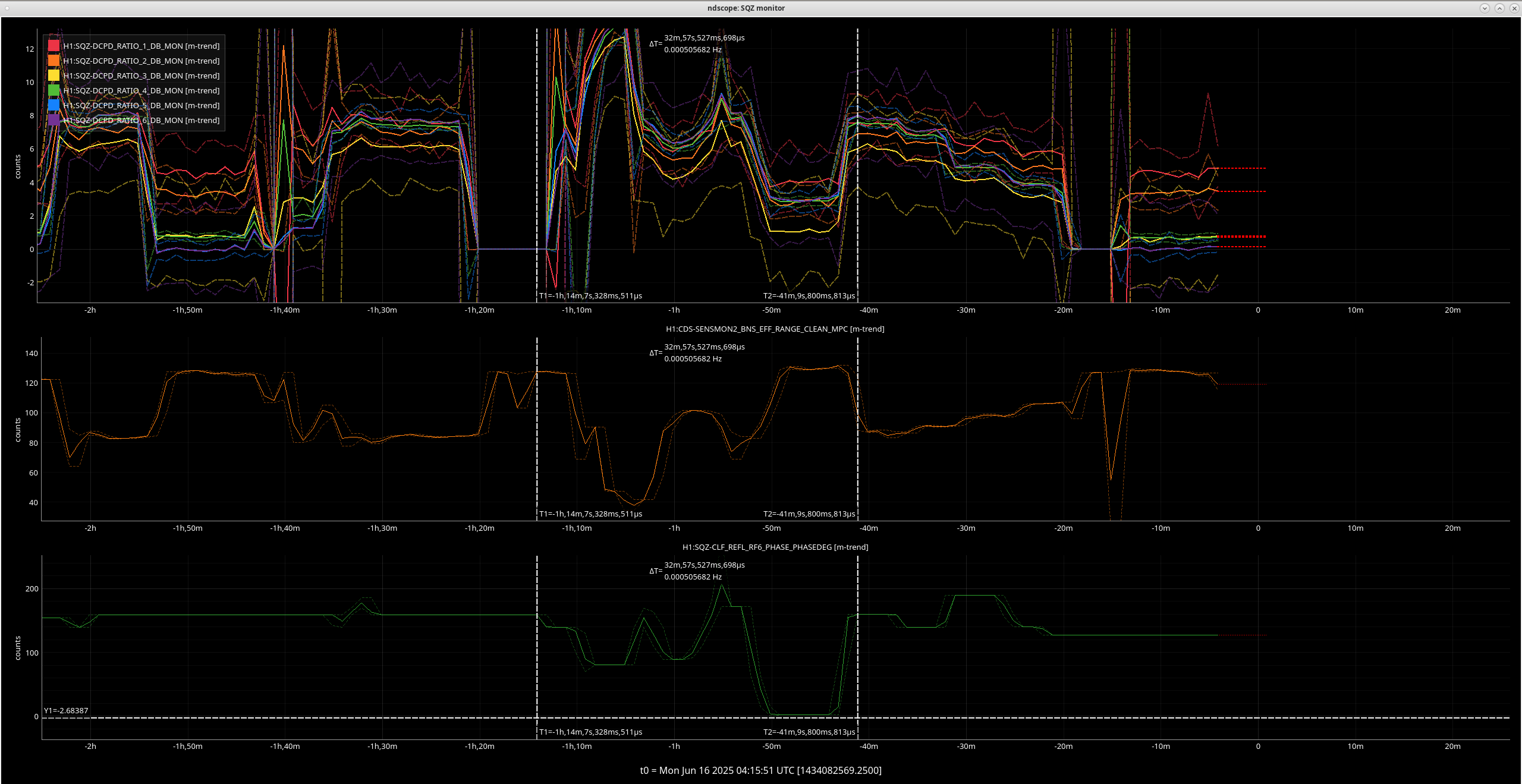The height and width of the screenshot is (784, 1522).
Task: Click the -2h tick label of top plot
Action: pyautogui.click(x=90, y=310)
